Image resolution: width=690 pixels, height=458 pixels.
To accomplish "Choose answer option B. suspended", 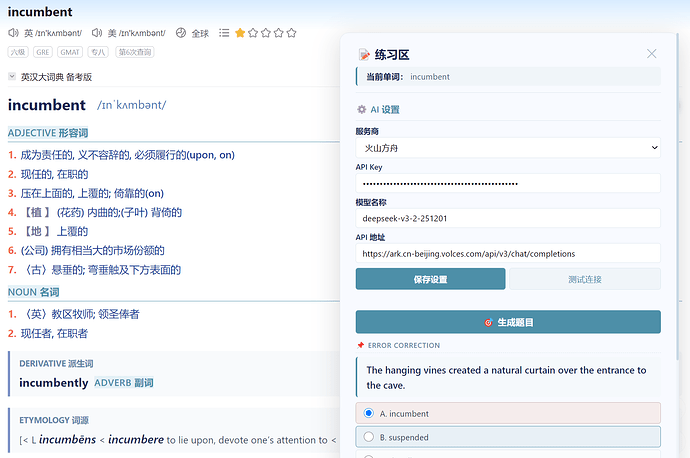I will coord(508,437).
